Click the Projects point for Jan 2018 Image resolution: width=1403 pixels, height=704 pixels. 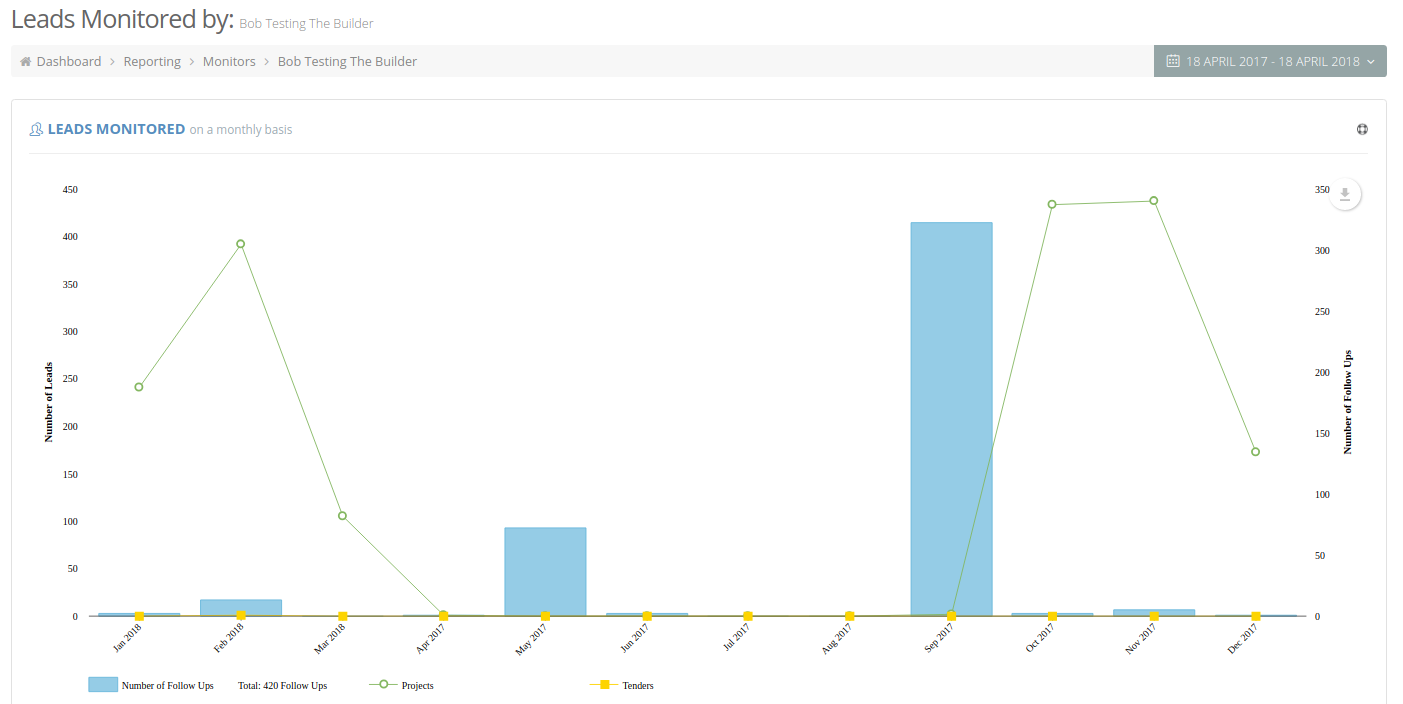coord(139,387)
